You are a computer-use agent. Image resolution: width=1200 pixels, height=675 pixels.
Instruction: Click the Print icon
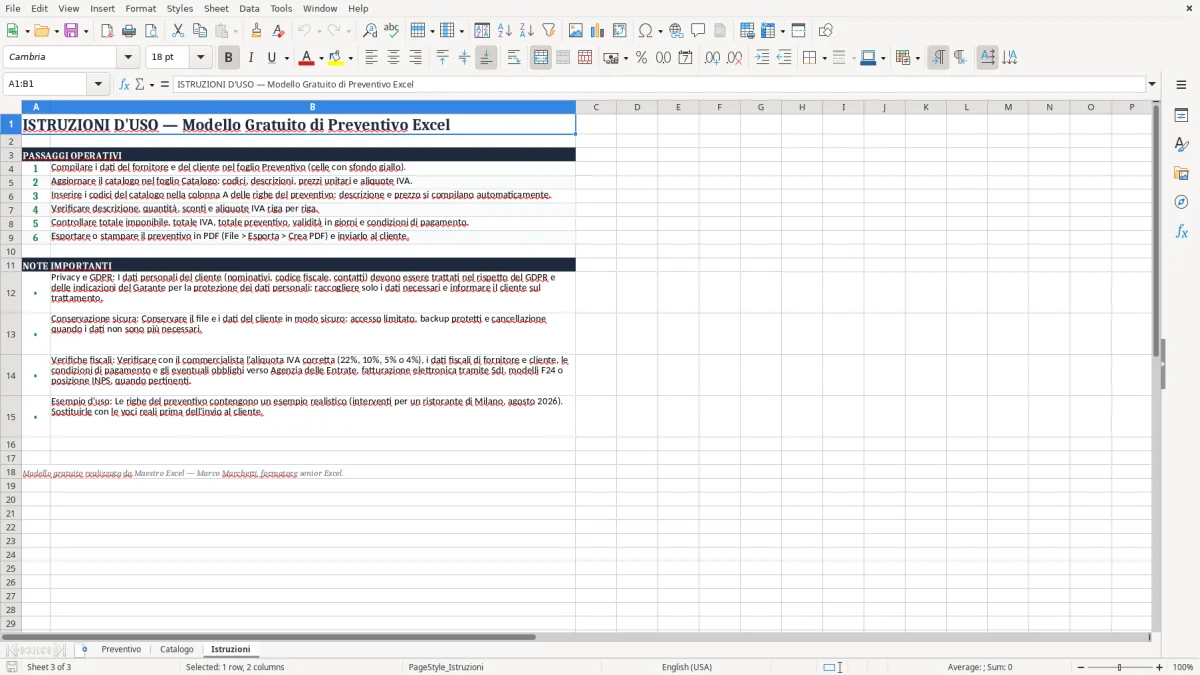(129, 31)
